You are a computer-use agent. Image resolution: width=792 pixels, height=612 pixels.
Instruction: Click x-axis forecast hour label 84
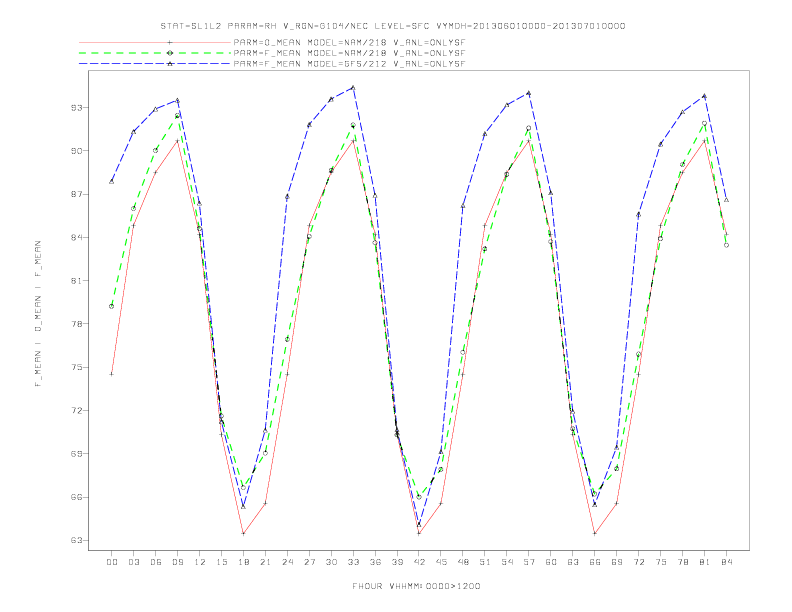click(726, 562)
